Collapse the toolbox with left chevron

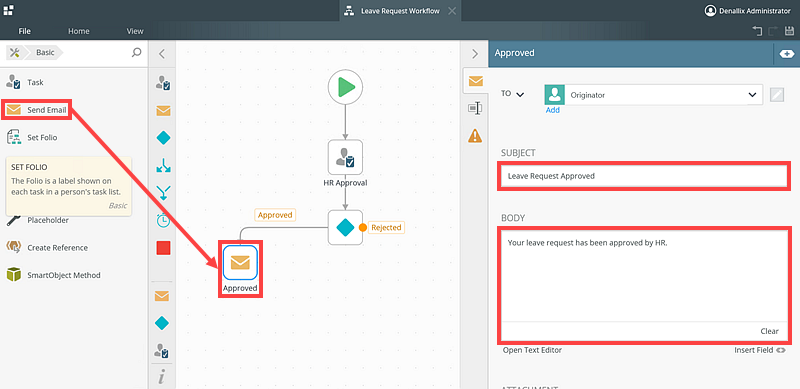162,54
